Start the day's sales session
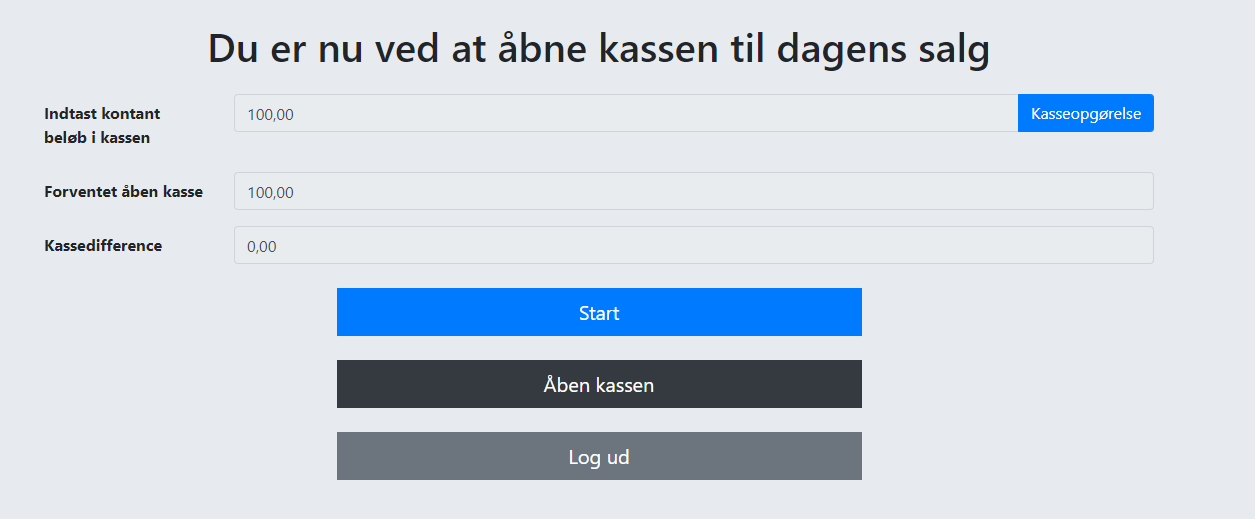The image size is (1255, 519). tap(599, 312)
